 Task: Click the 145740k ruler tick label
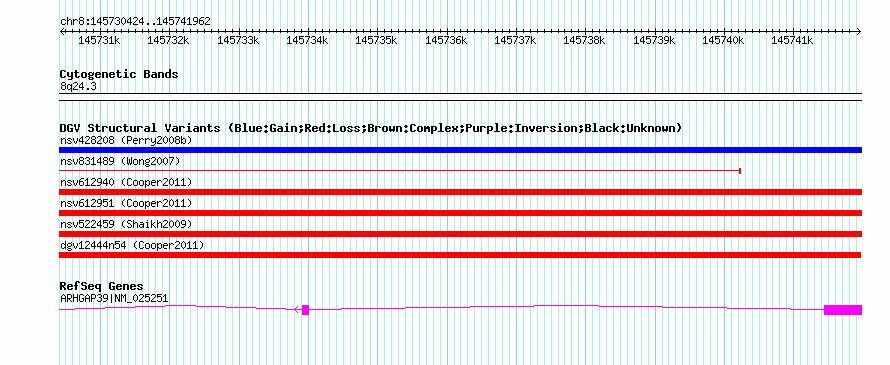pyautogui.click(x=724, y=40)
